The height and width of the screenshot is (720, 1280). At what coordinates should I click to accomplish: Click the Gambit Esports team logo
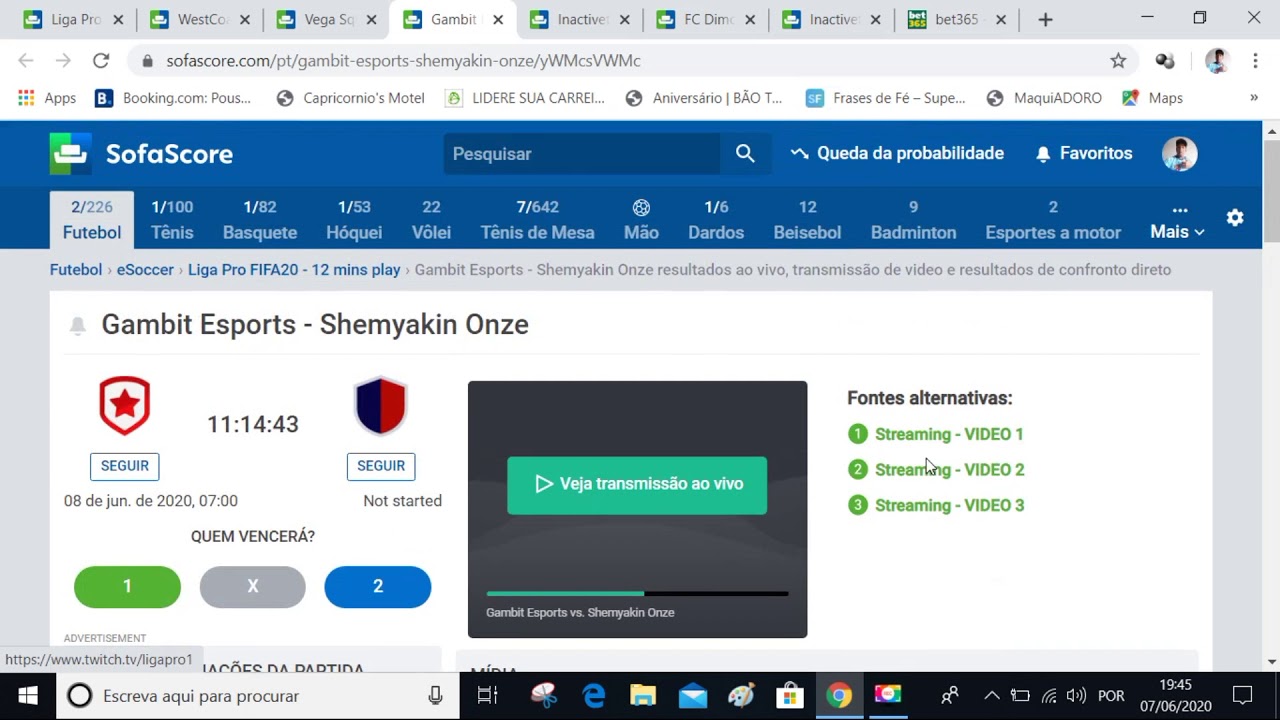point(125,405)
